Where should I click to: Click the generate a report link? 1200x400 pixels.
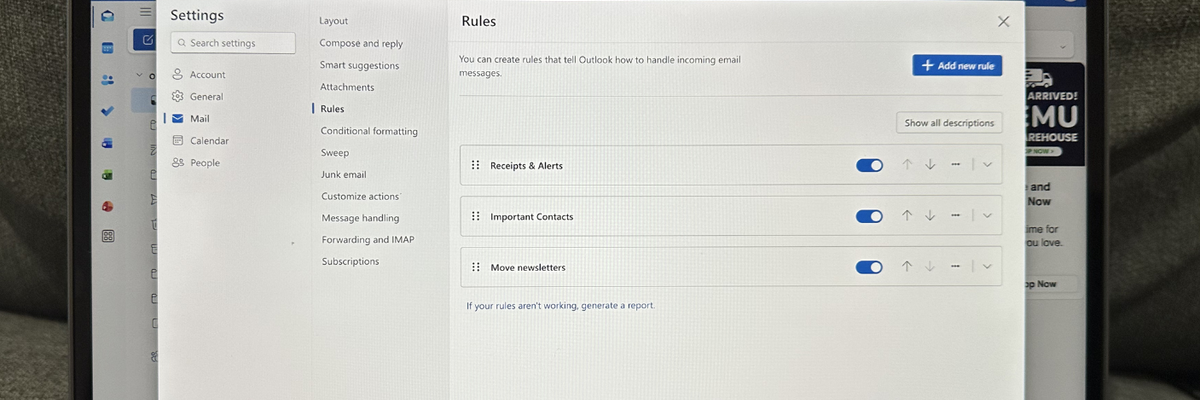coord(618,305)
